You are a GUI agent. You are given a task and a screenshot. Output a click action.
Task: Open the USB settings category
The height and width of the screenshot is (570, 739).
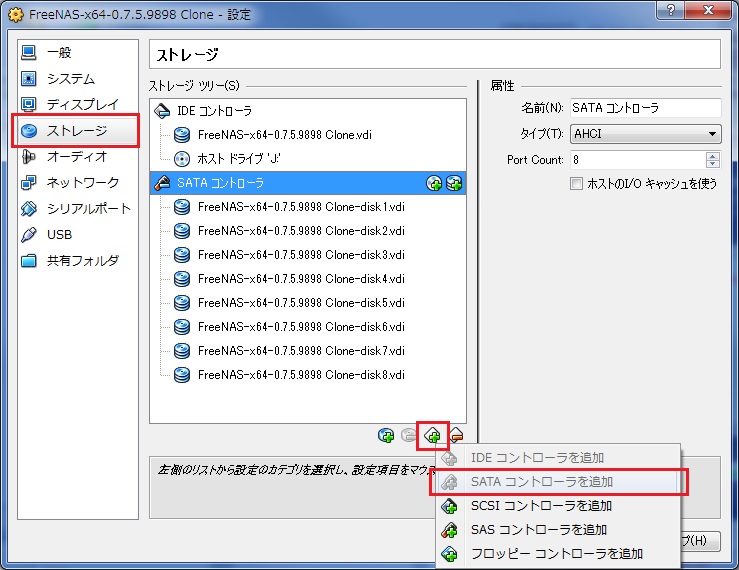[x=78, y=234]
